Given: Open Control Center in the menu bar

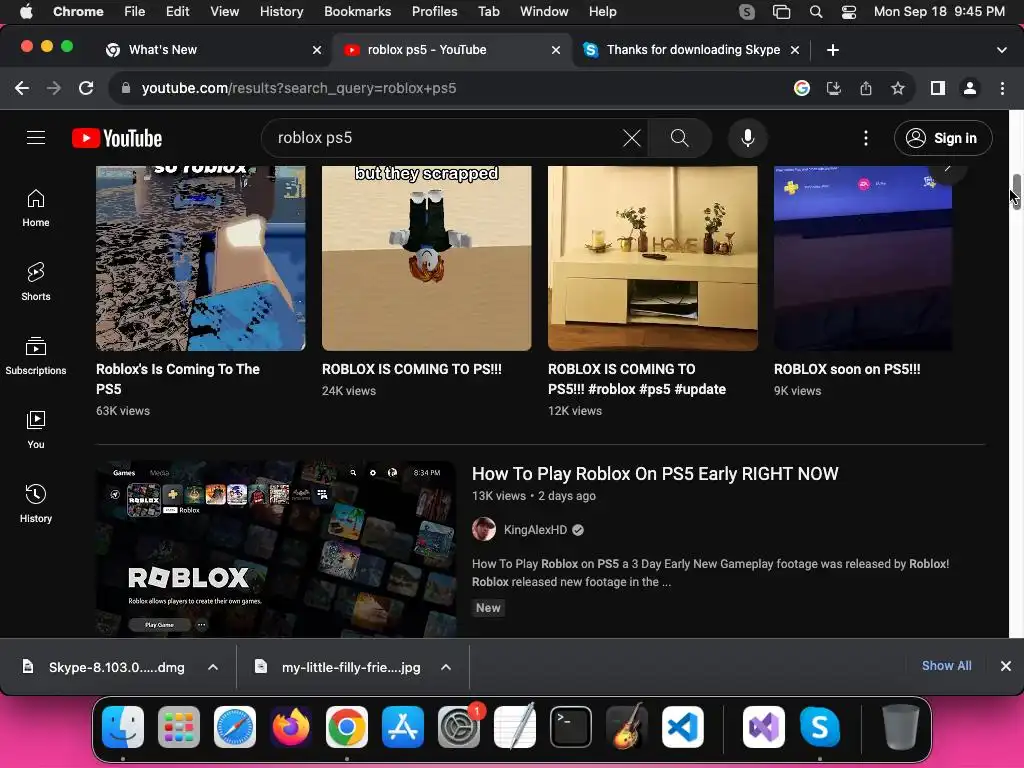Looking at the screenshot, I should [x=848, y=12].
